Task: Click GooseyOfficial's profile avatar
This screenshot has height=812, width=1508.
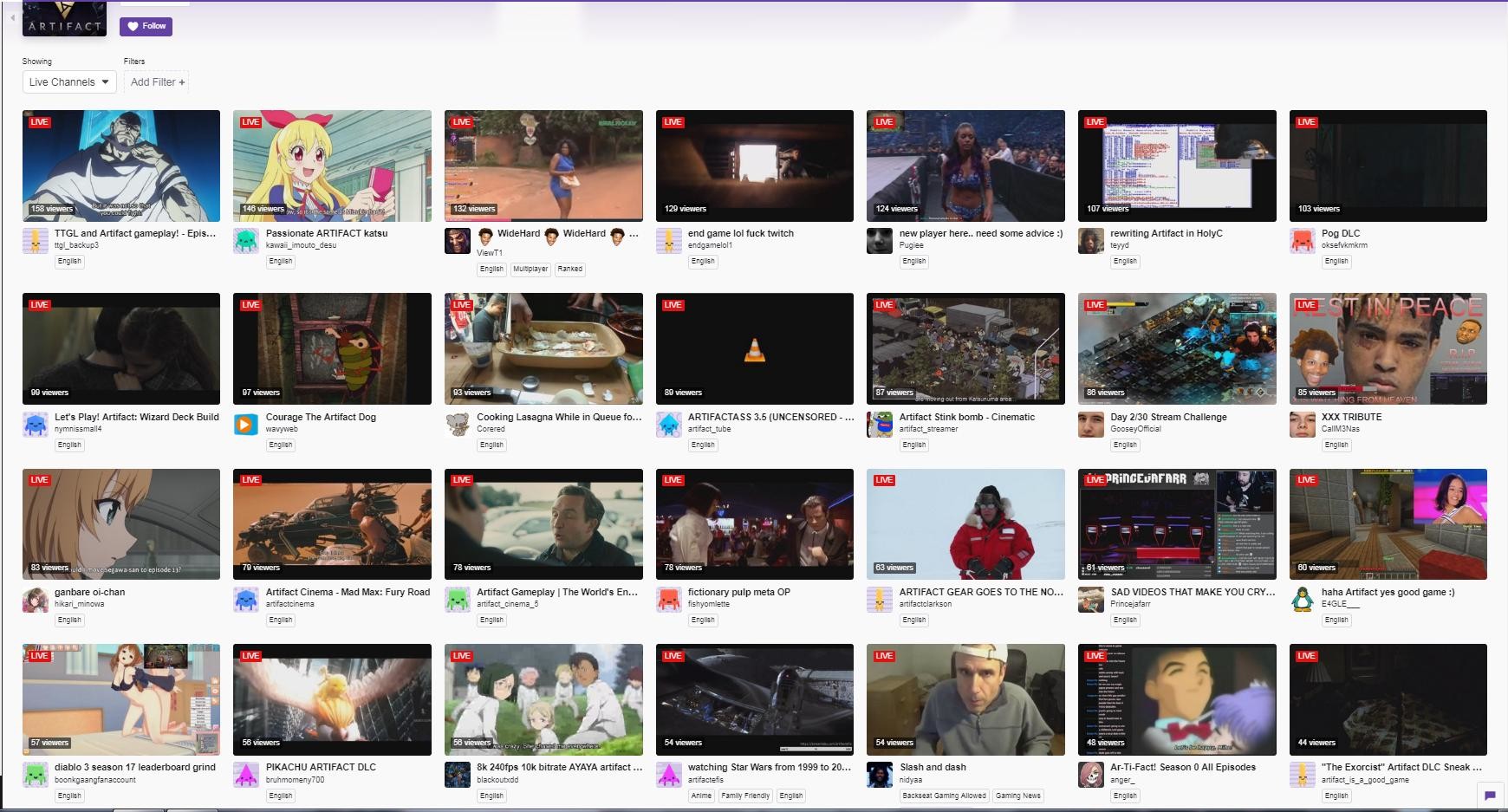Action: [x=1090, y=425]
